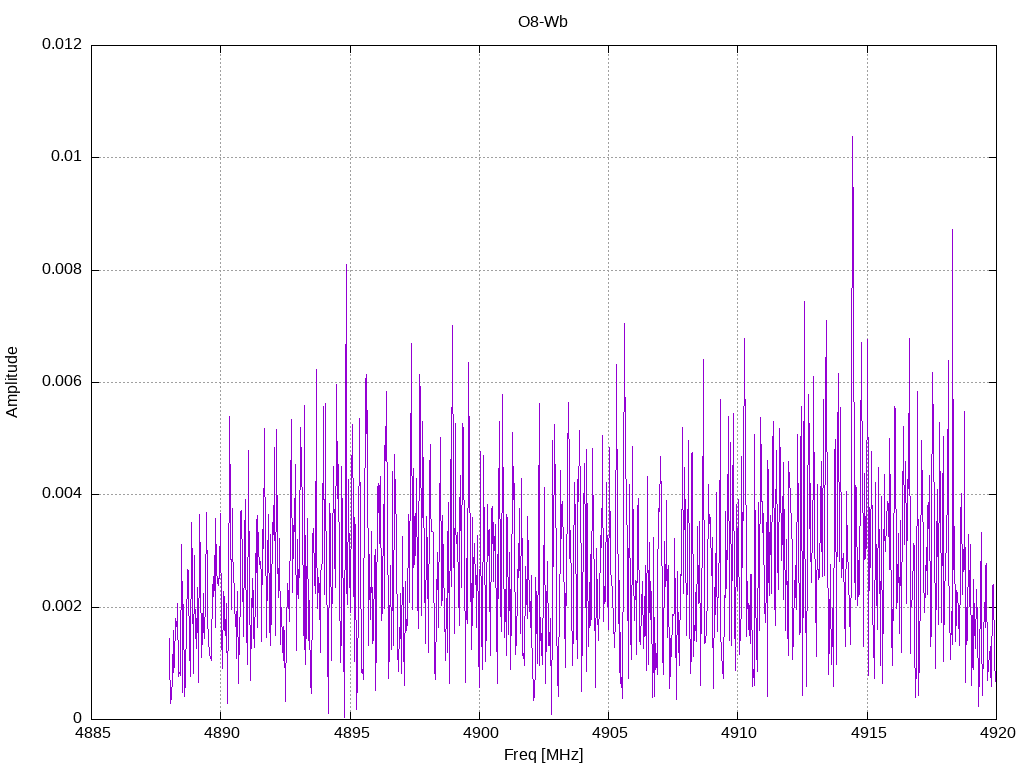
Task: Click the Amplitude y-axis label
Action: click(12, 382)
